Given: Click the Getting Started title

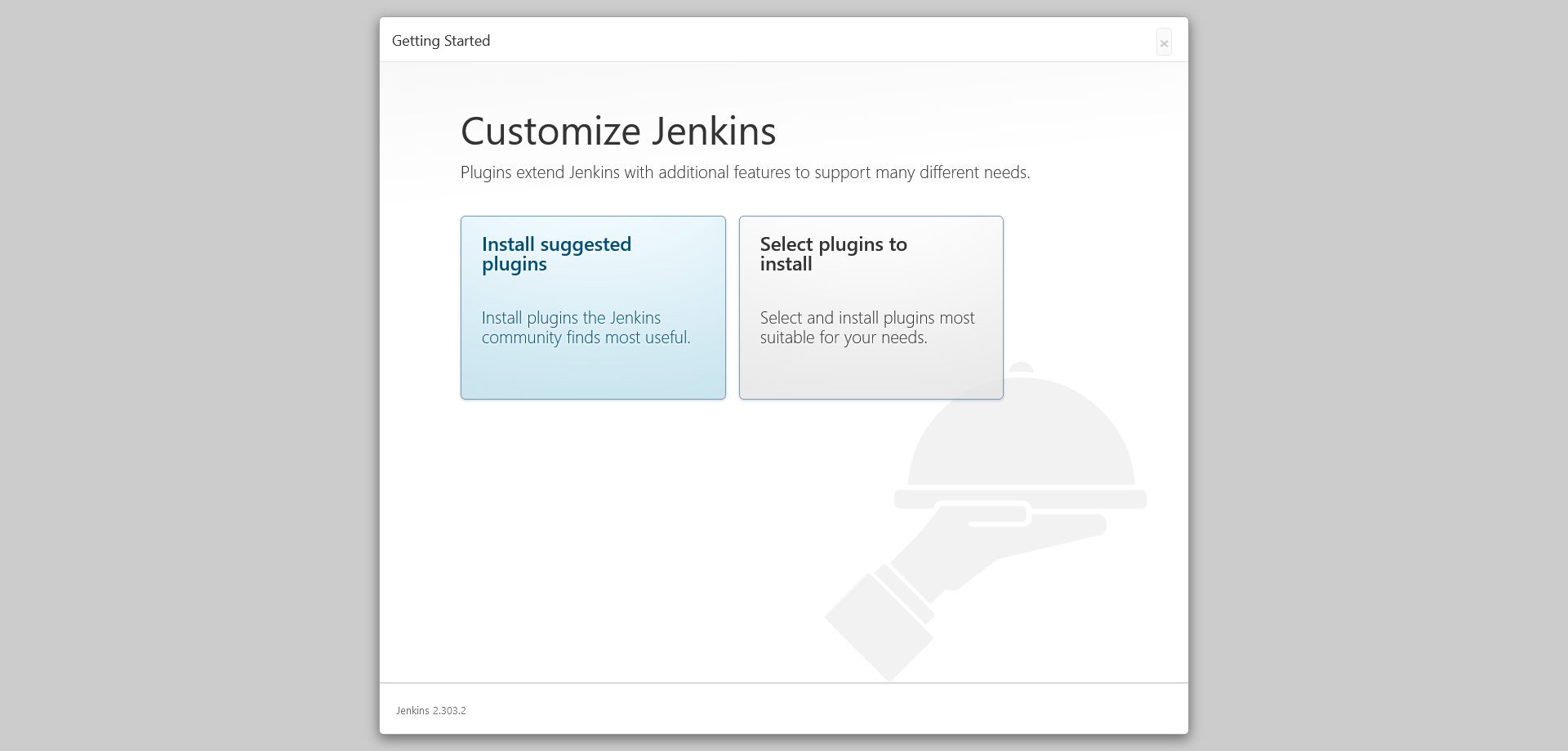Looking at the screenshot, I should coord(441,40).
